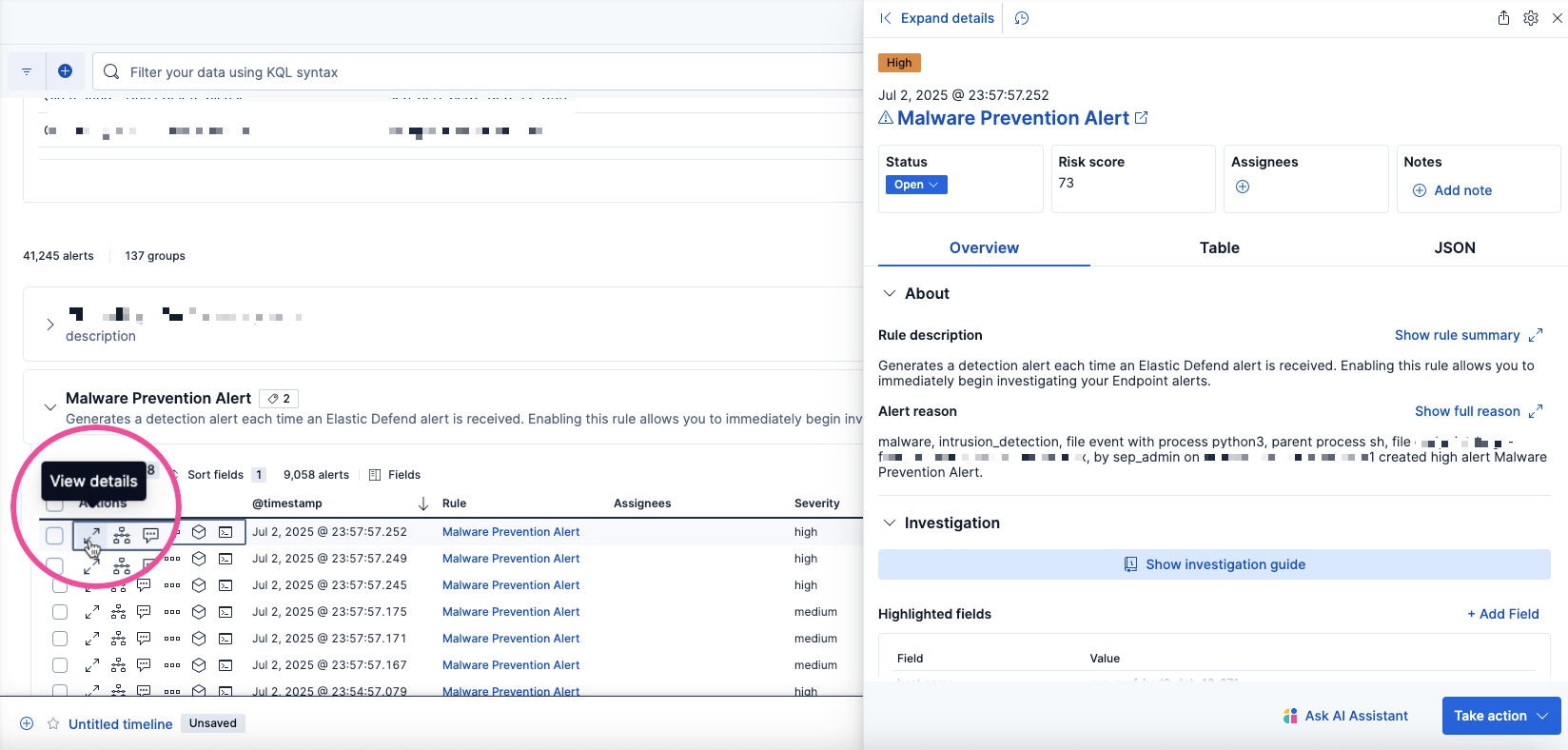Switch to the JSON tab

pyautogui.click(x=1454, y=247)
